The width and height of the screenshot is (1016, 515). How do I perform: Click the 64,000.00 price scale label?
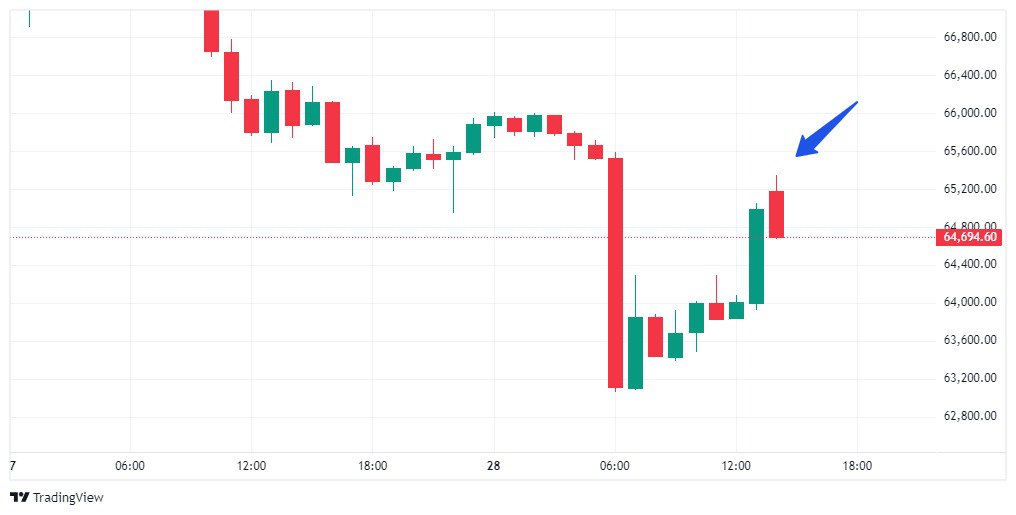click(x=969, y=302)
